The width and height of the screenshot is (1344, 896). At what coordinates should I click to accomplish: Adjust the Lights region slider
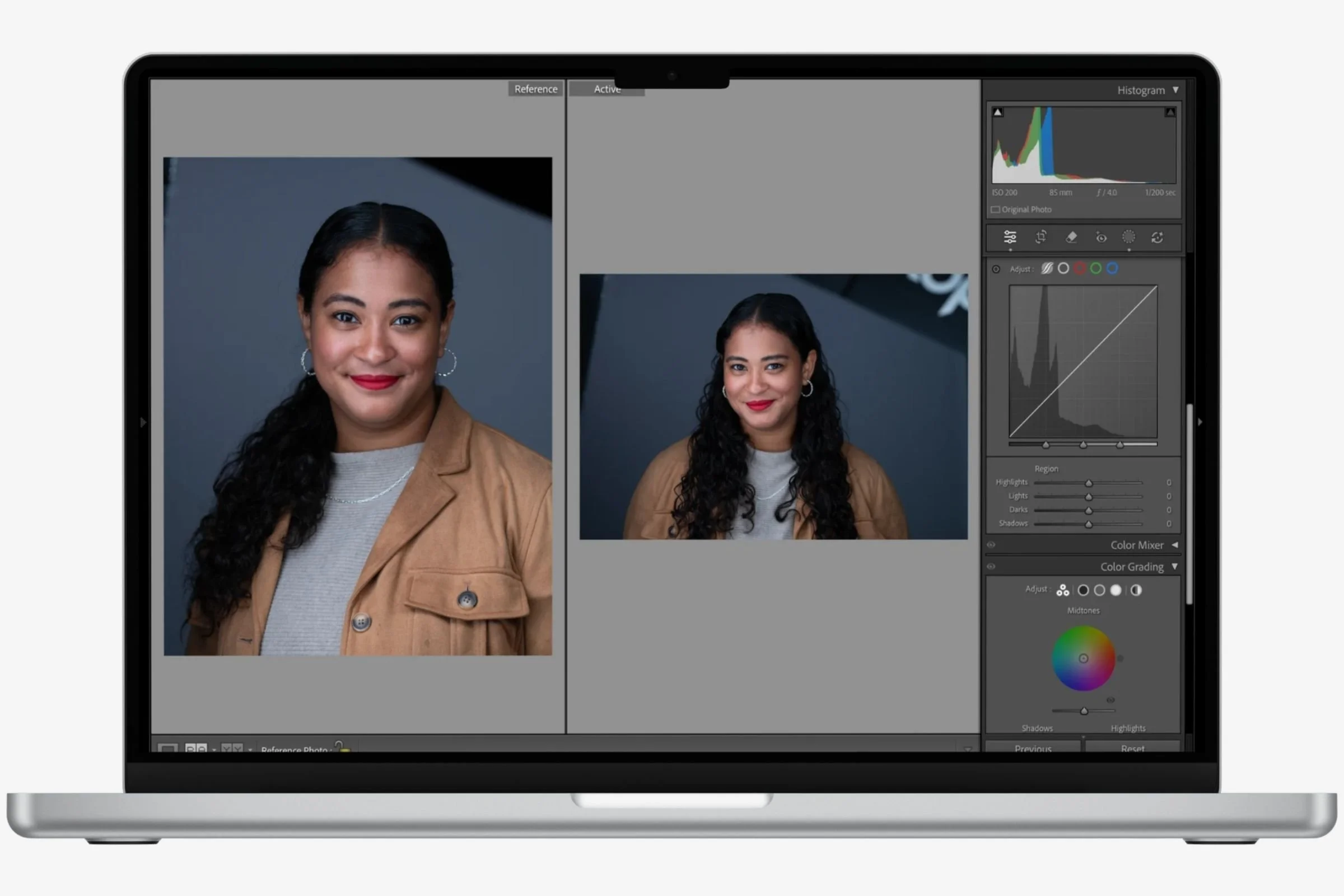[x=1088, y=497]
